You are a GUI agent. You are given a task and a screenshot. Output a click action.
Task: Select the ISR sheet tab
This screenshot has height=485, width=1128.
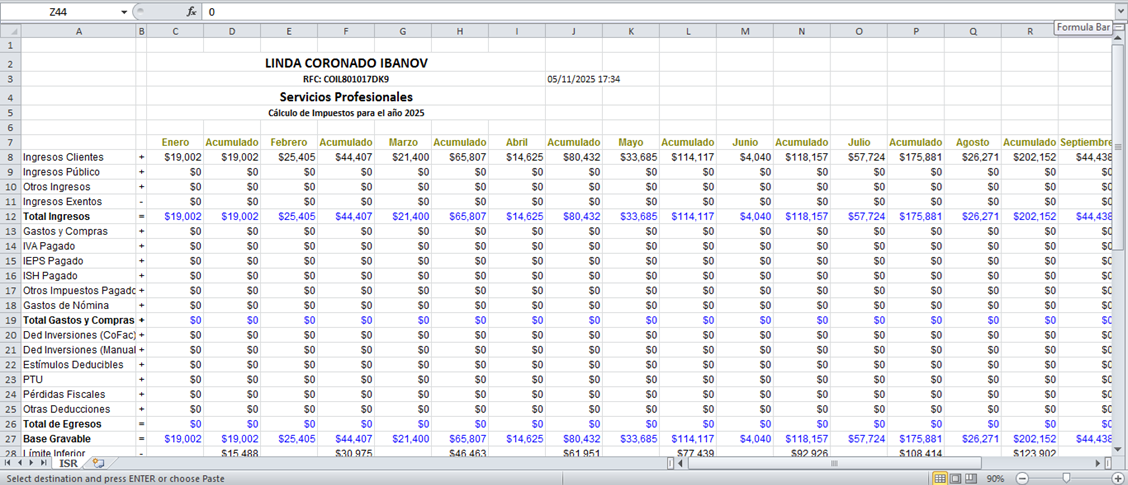click(x=68, y=464)
